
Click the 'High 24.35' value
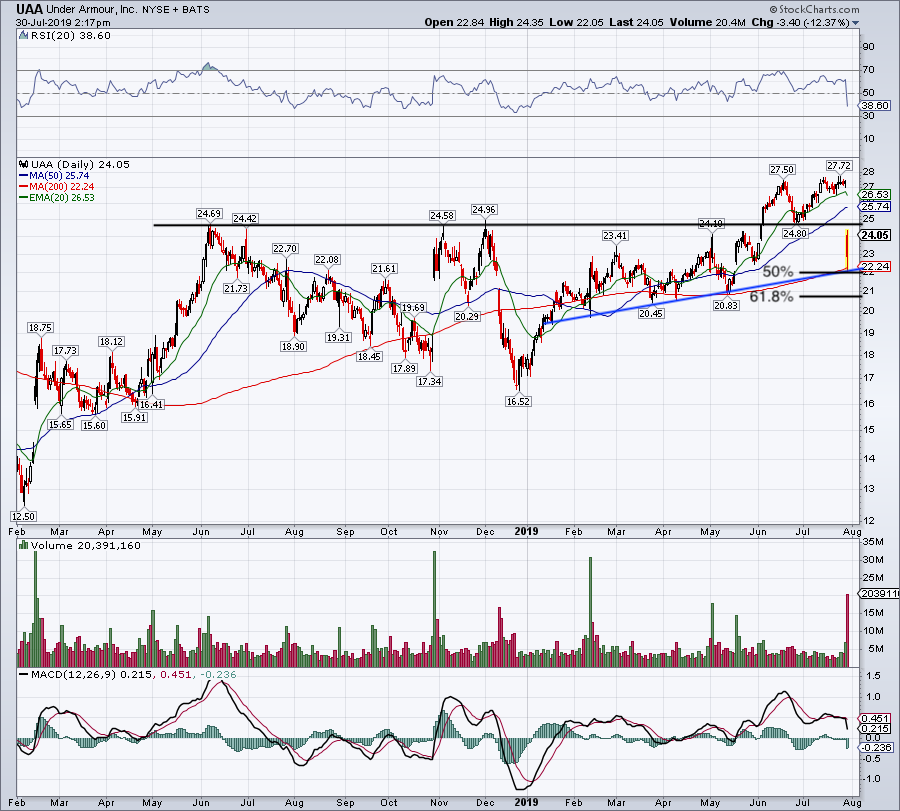pyautogui.click(x=516, y=22)
